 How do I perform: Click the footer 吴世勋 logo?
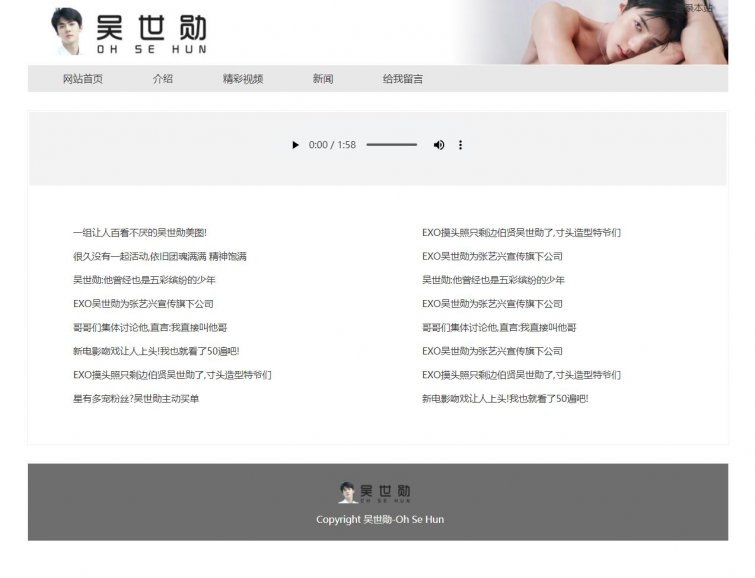point(375,492)
